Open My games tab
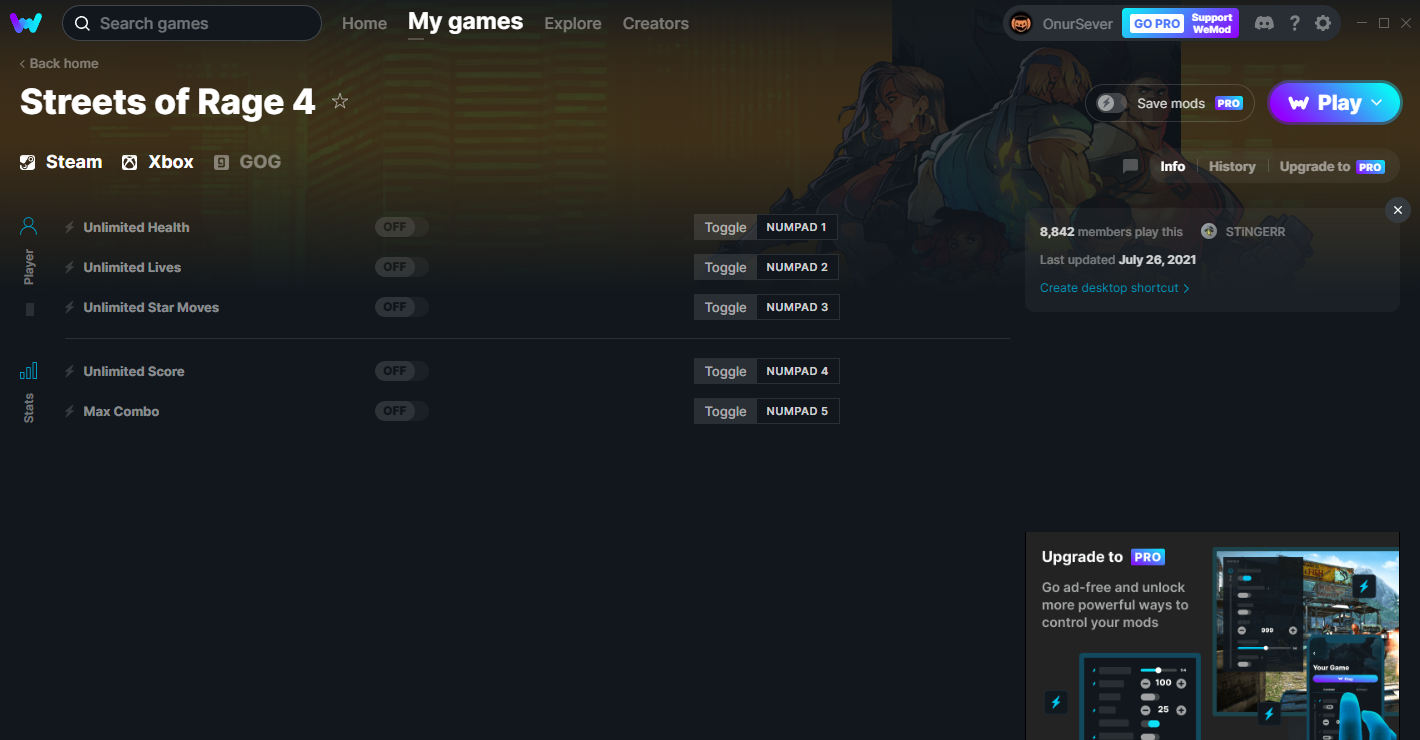Viewport: 1420px width, 740px height. coord(465,22)
